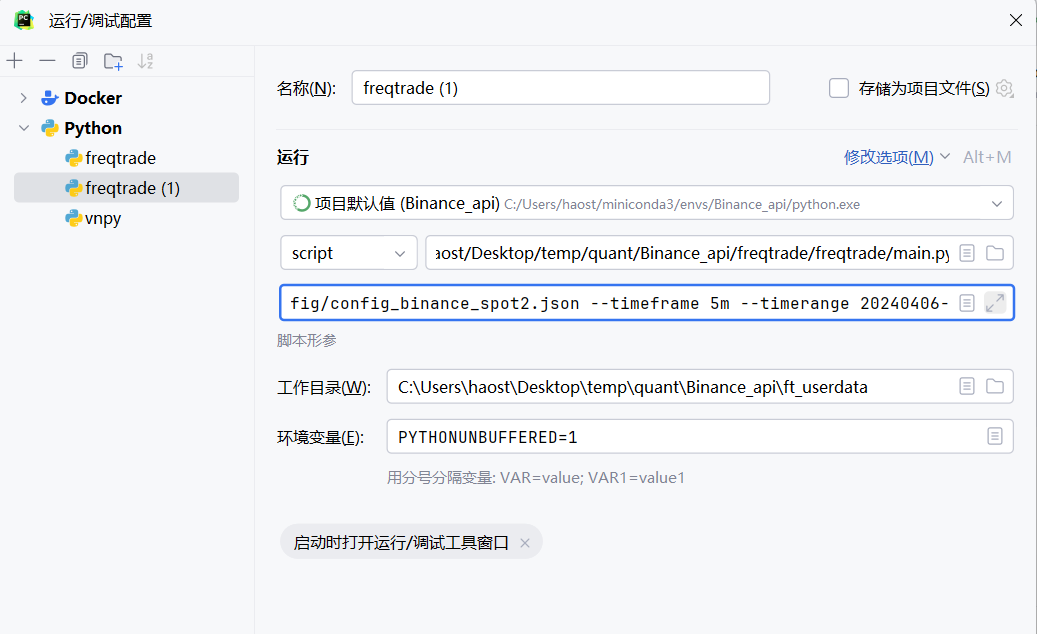Browse for the working directory folder

995,386
